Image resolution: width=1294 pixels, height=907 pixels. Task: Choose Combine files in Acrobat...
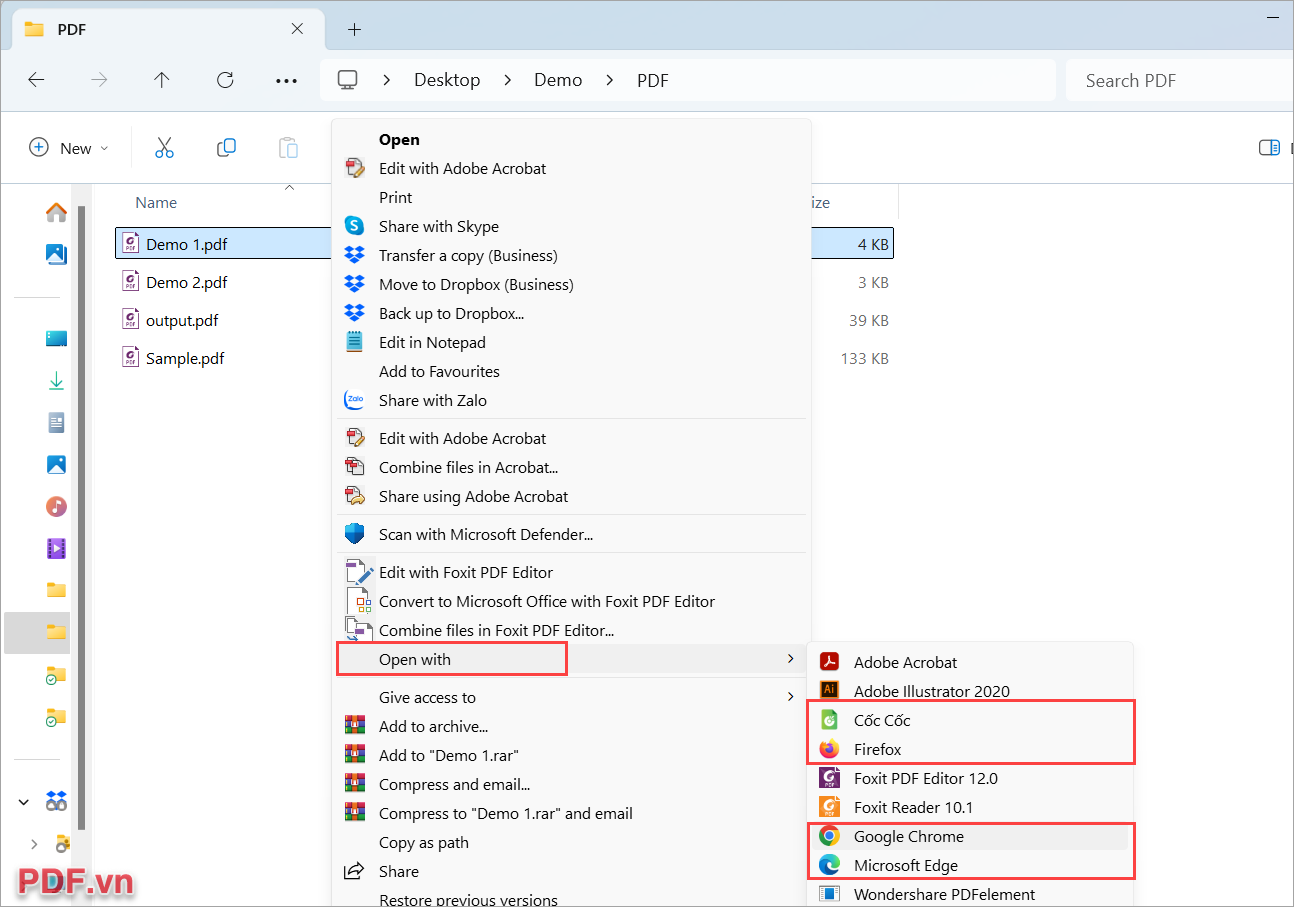tap(571, 467)
